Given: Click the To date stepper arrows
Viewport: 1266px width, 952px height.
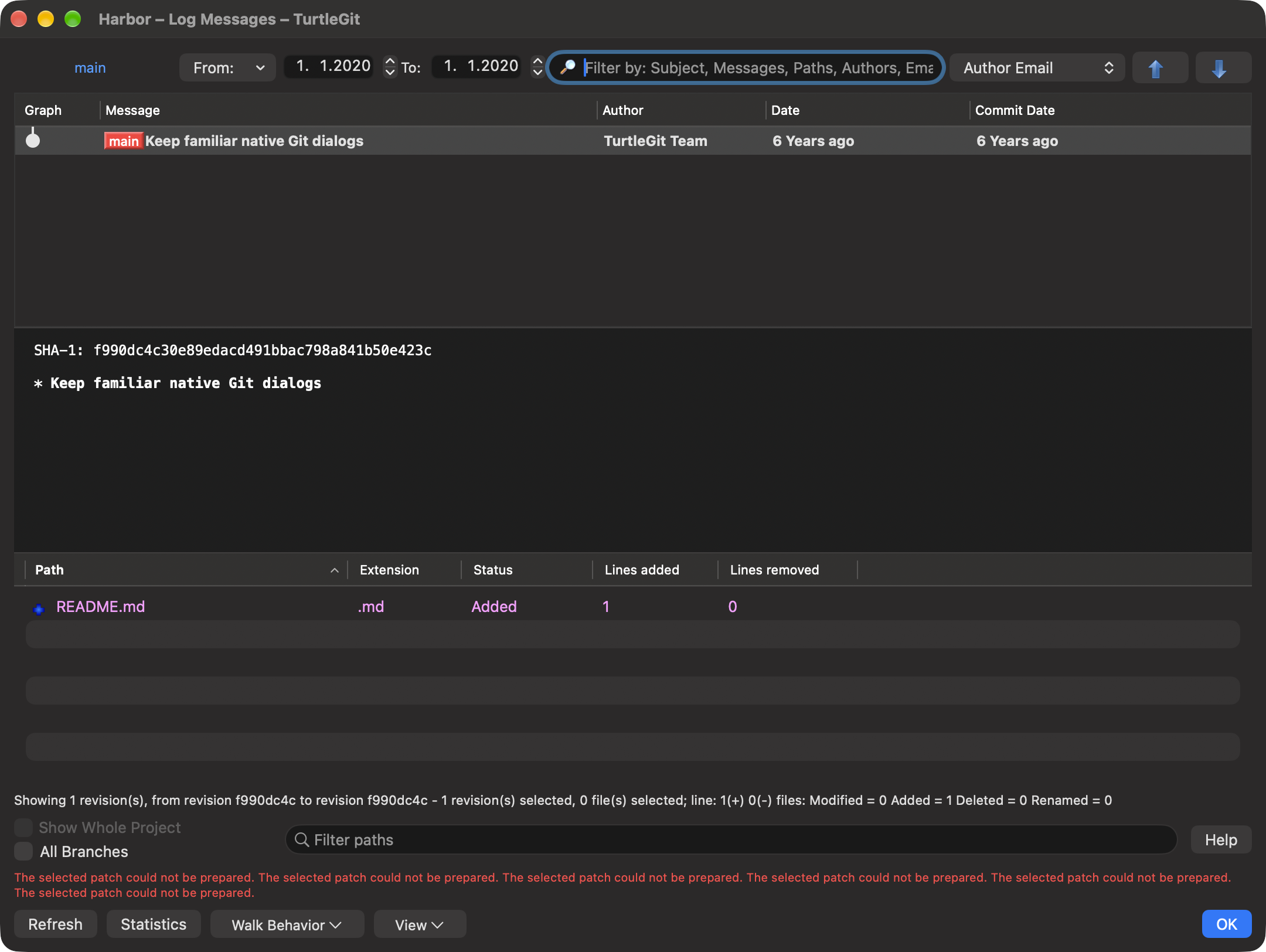Looking at the screenshot, I should pos(537,66).
